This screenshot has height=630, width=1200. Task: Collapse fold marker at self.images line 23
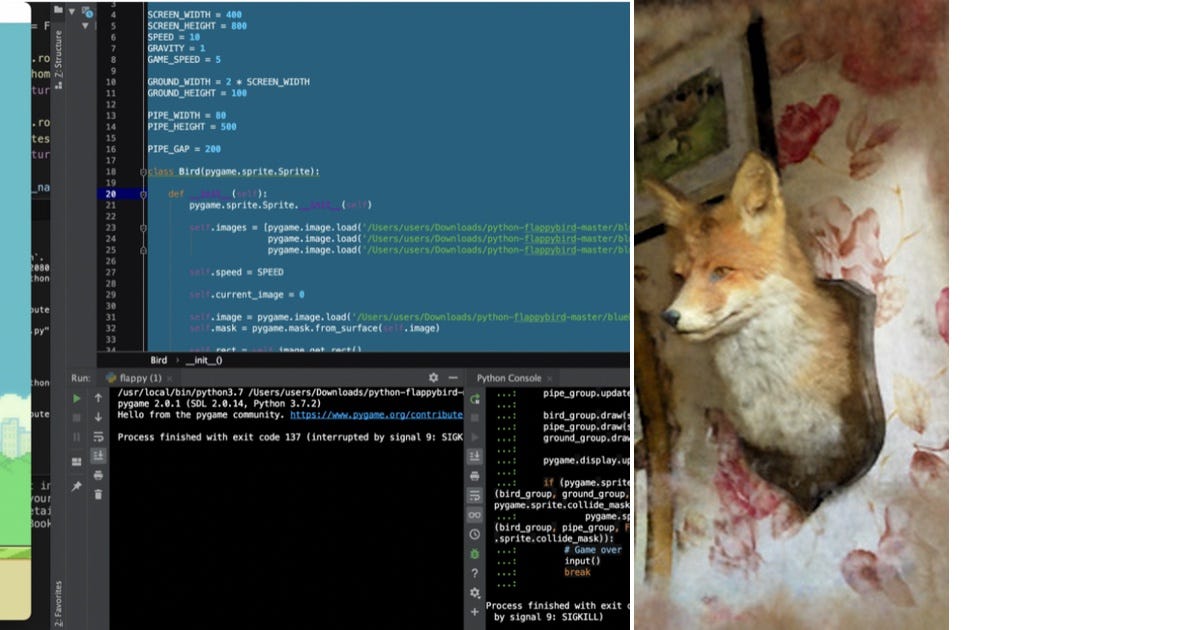144,228
